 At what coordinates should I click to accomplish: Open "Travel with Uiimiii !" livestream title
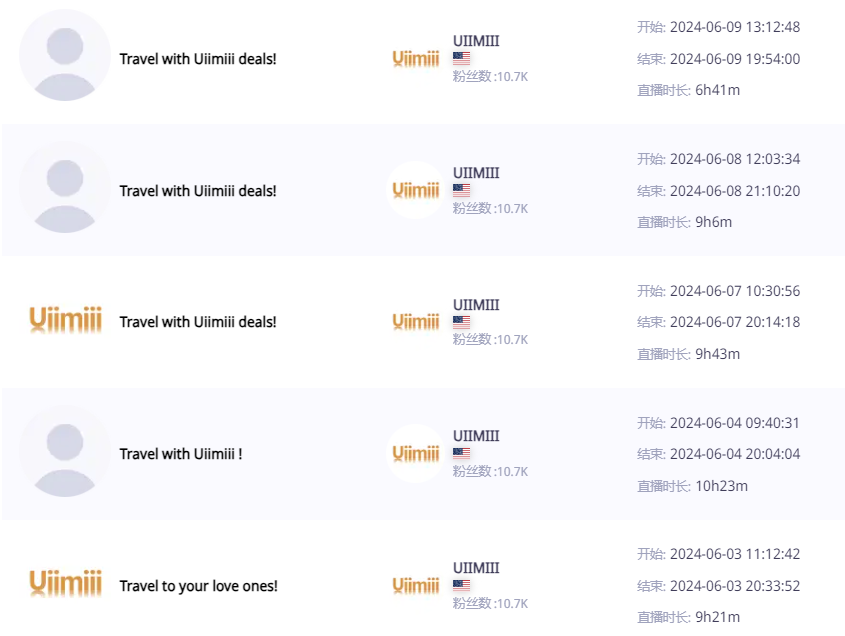pos(181,454)
